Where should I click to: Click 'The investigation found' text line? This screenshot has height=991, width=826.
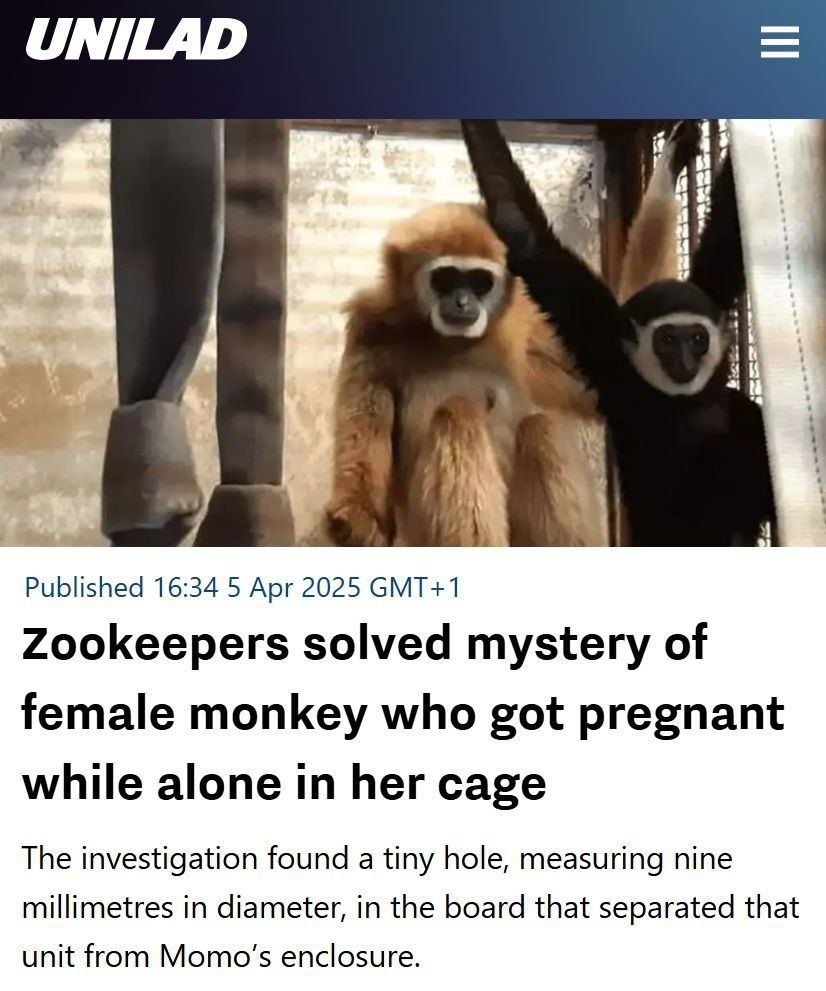tap(377, 858)
